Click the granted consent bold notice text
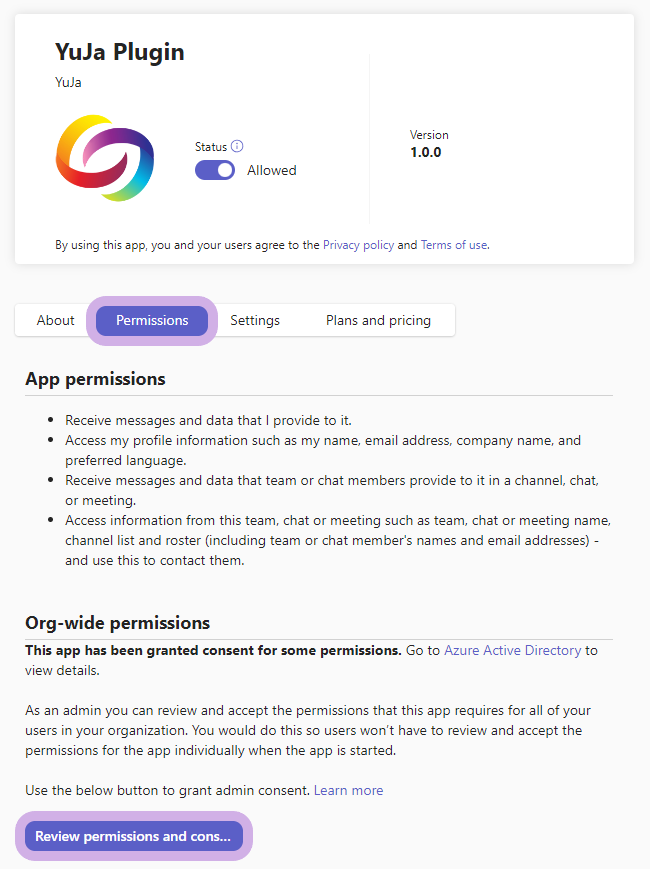 [213, 650]
